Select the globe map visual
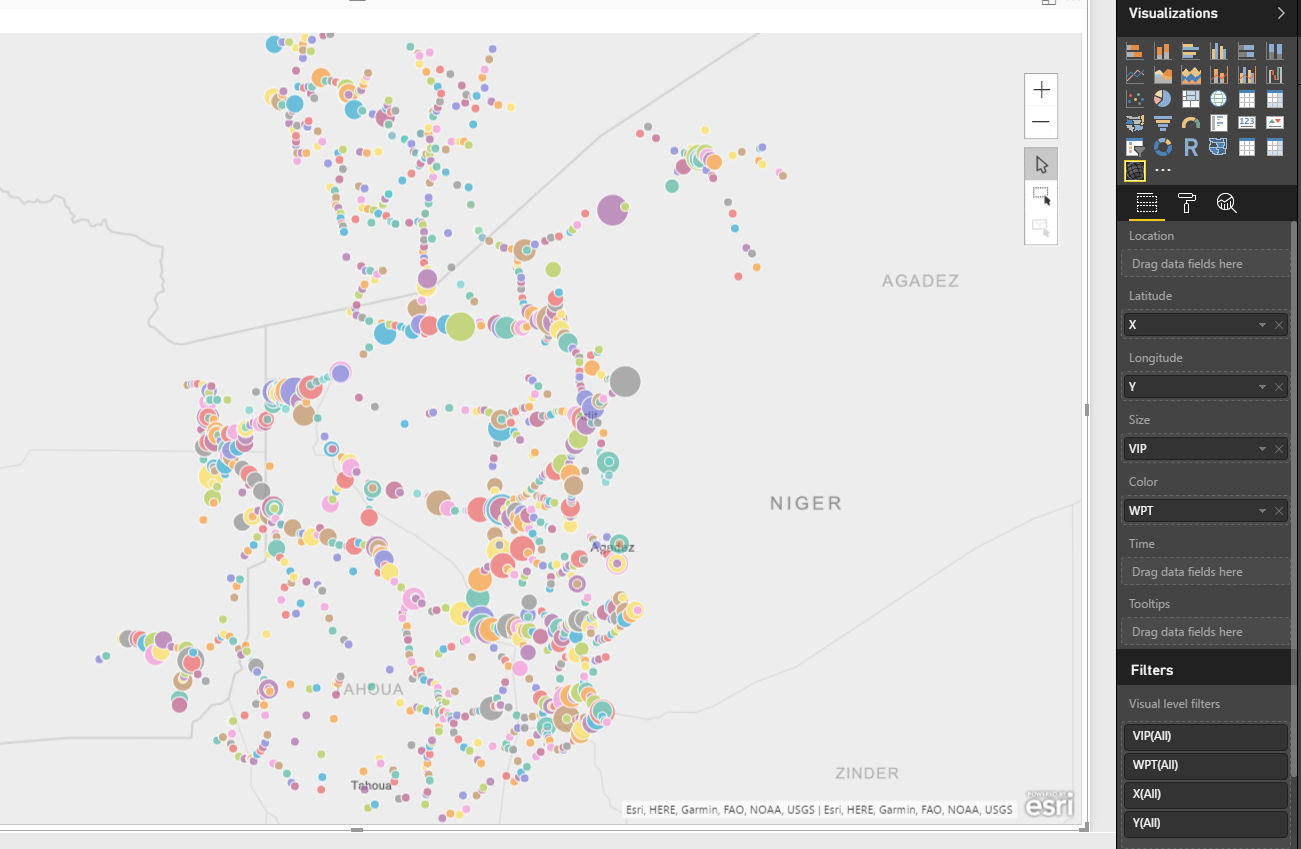Viewport: 1301px width, 849px height. tap(1218, 99)
